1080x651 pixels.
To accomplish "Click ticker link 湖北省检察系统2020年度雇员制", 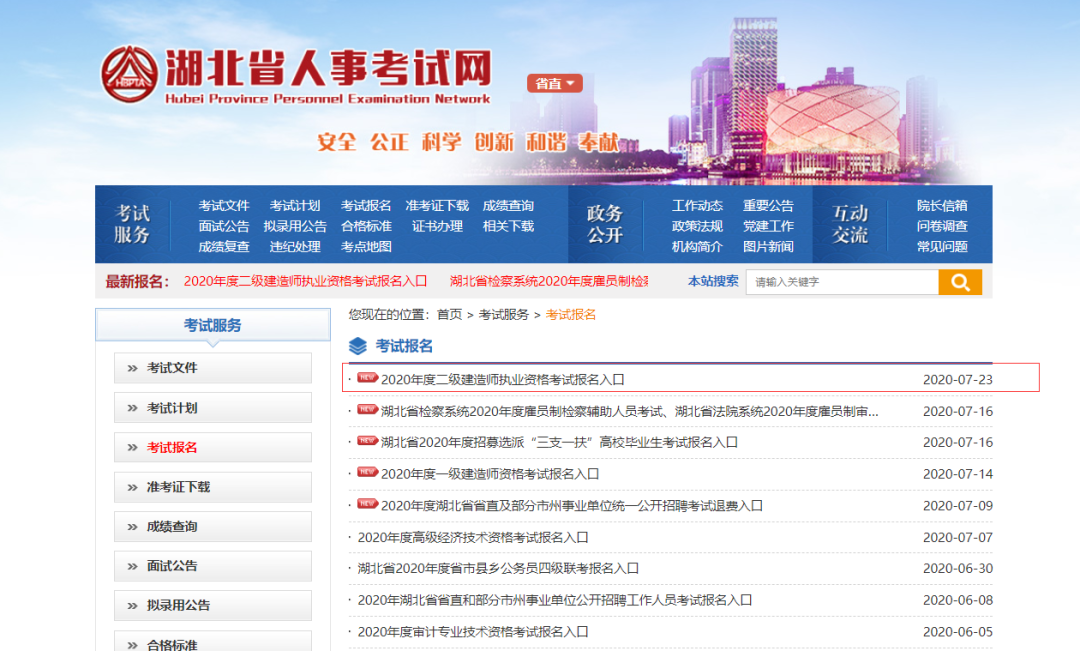I will pyautogui.click(x=549, y=281).
